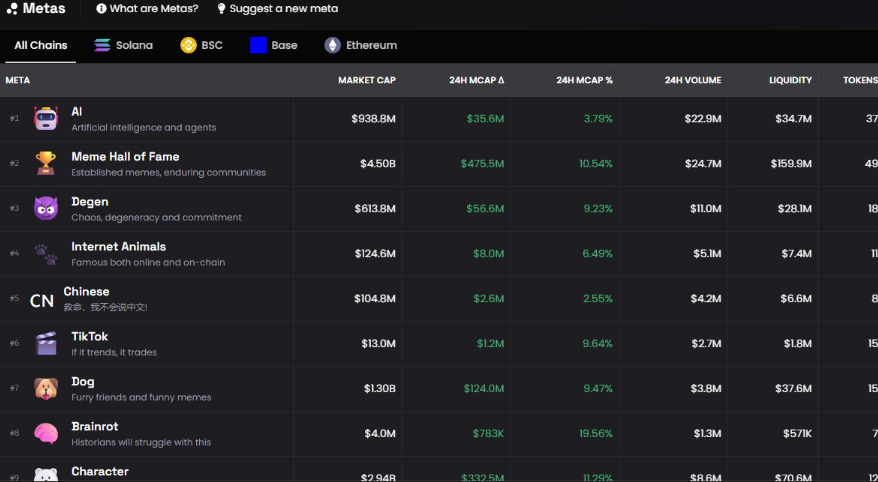The height and width of the screenshot is (482, 878).
Task: Click the bear icon for Character meta
Action: click(45, 475)
